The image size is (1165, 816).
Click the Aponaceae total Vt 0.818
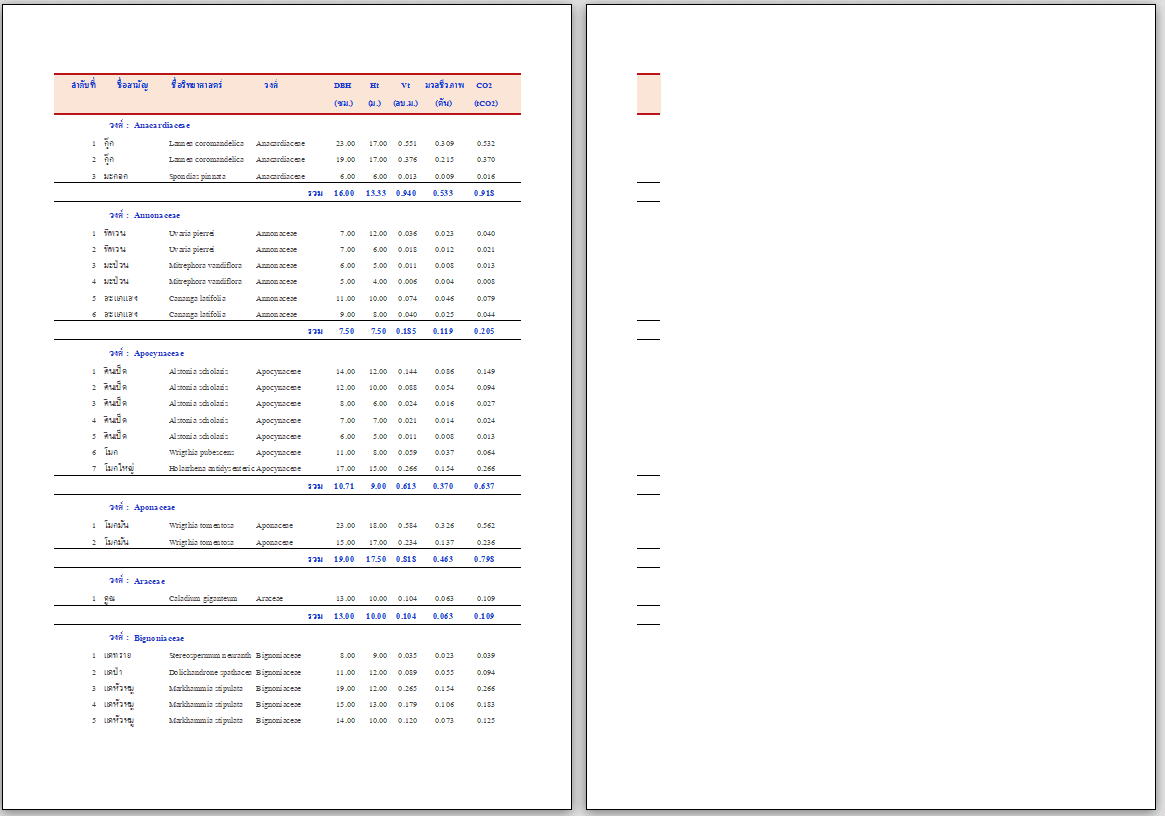click(406, 560)
